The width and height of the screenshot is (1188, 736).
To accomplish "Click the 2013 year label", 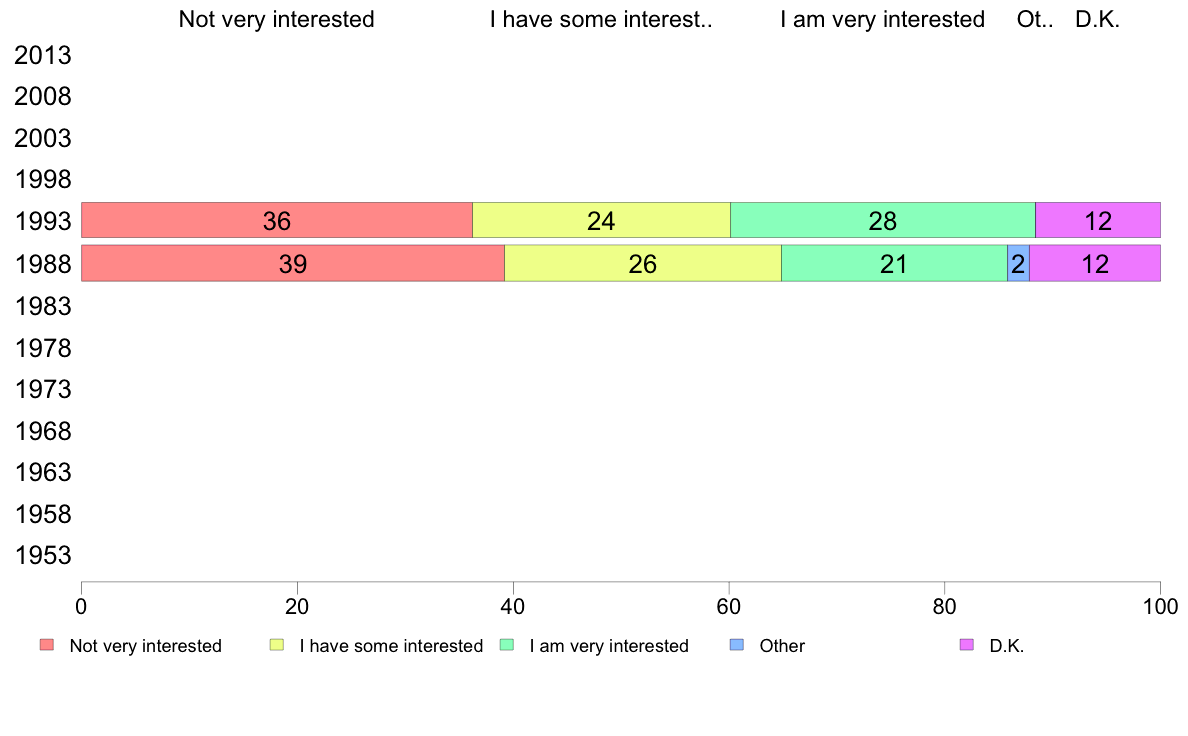I will 43,56.
